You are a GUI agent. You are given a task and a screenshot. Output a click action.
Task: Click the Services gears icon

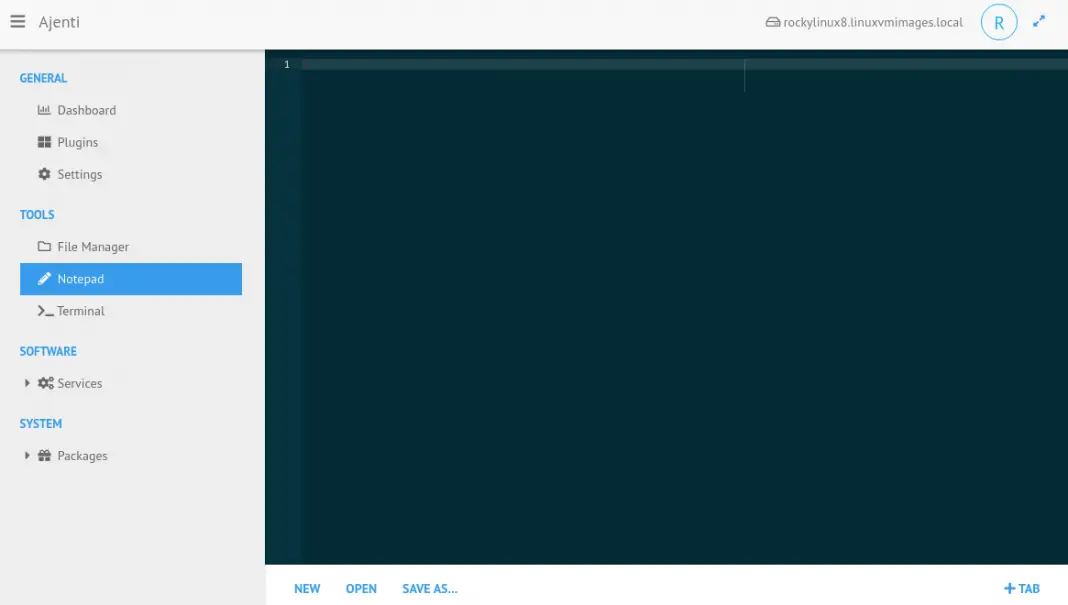[x=44, y=383]
